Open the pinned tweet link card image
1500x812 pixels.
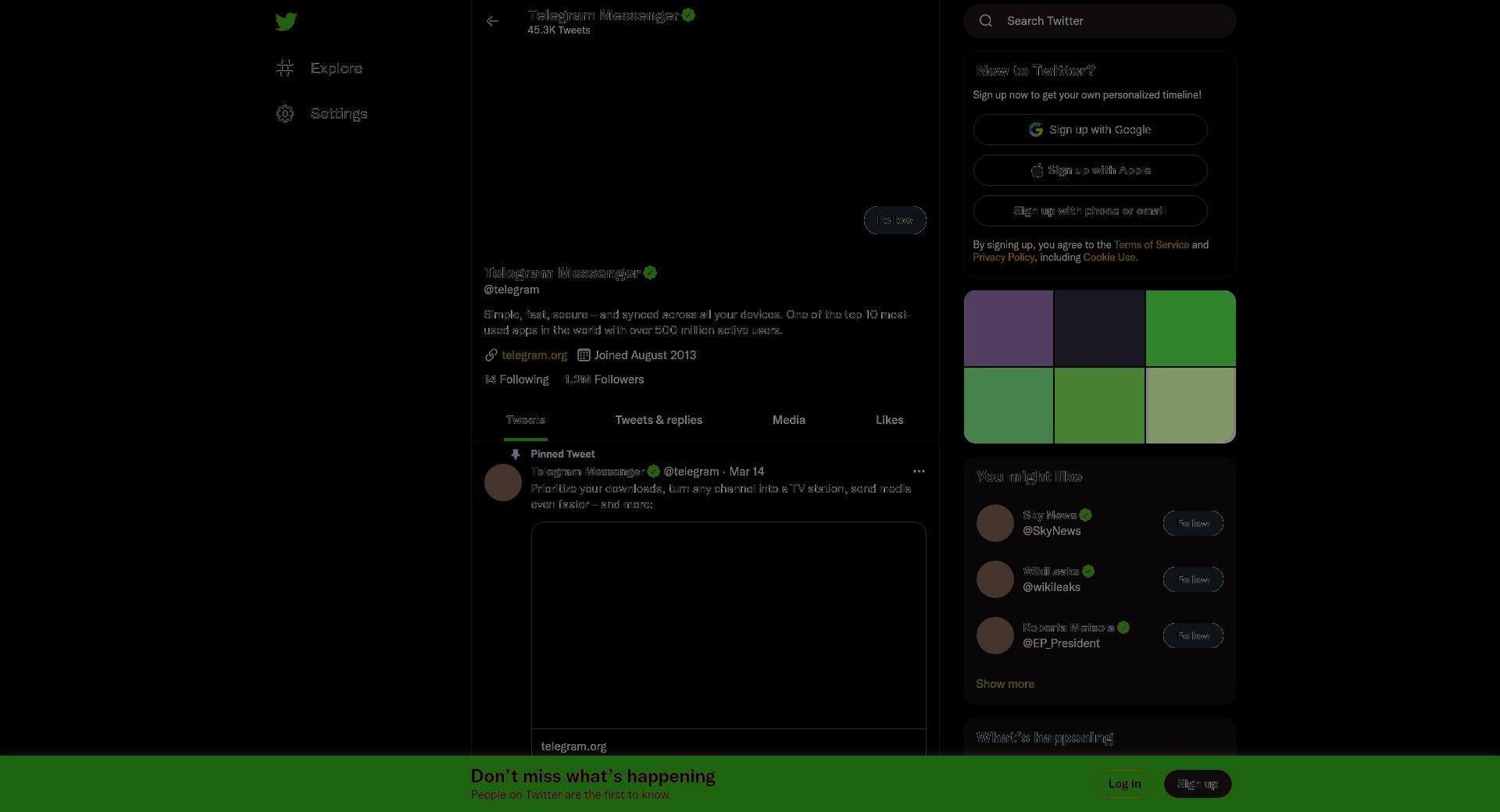pos(729,625)
